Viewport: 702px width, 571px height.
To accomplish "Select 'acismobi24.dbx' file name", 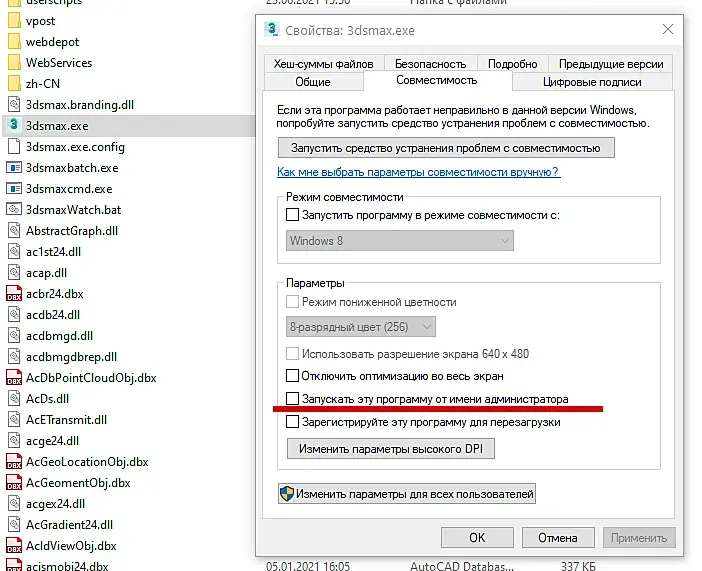I will [x=67, y=566].
